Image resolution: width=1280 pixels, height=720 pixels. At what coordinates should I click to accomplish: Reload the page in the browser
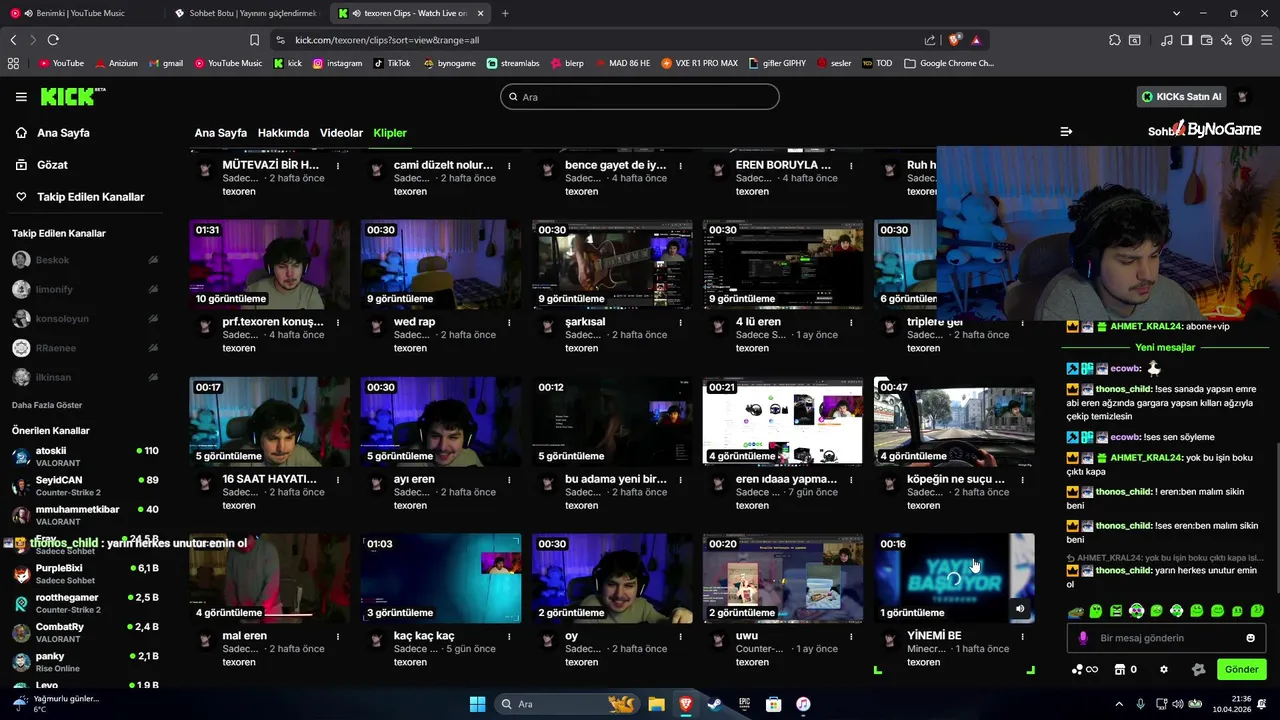53,40
